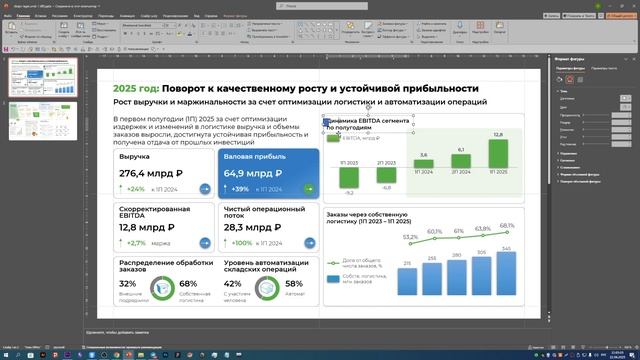
Task: Toggle Underline formatting in the ribbon
Action: click(138, 34)
